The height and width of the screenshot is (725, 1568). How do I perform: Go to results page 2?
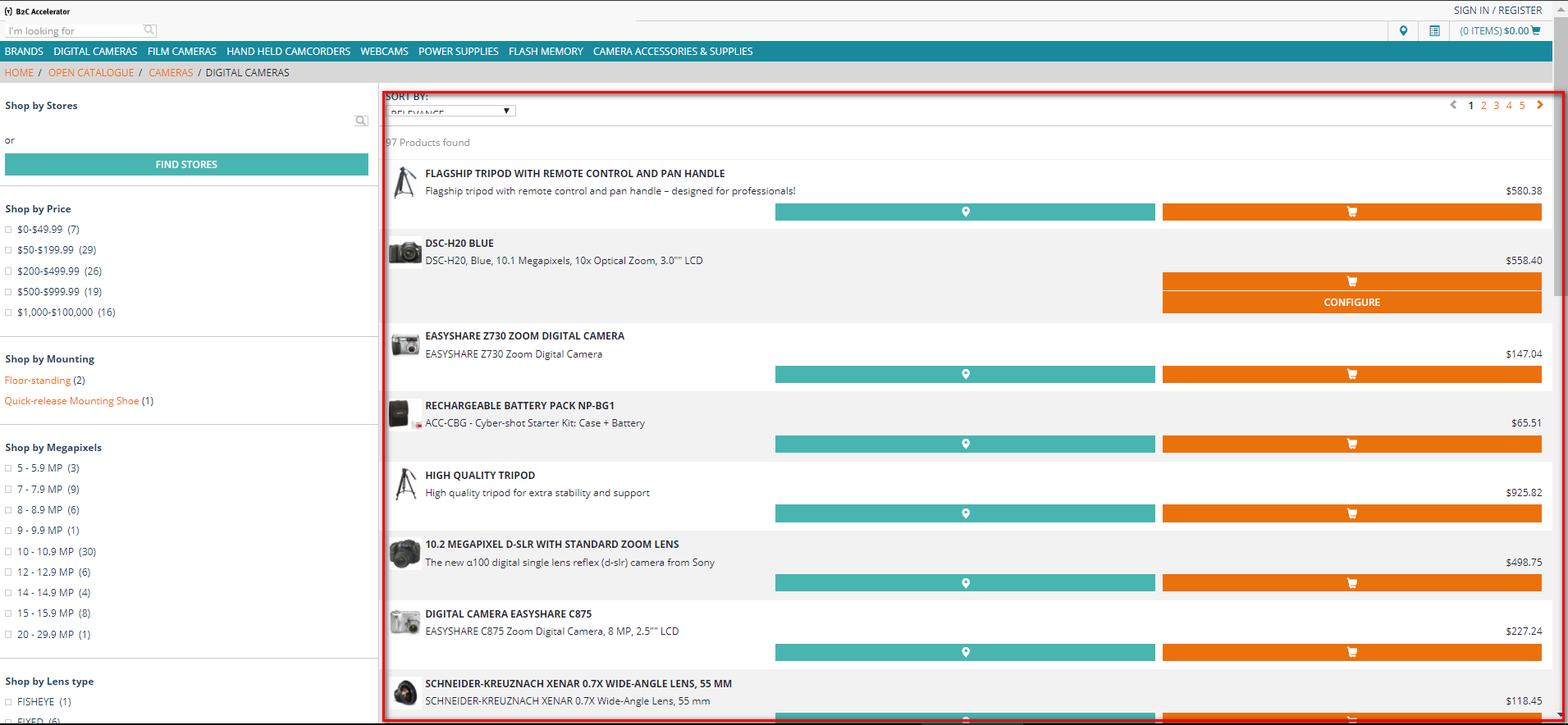point(1483,105)
